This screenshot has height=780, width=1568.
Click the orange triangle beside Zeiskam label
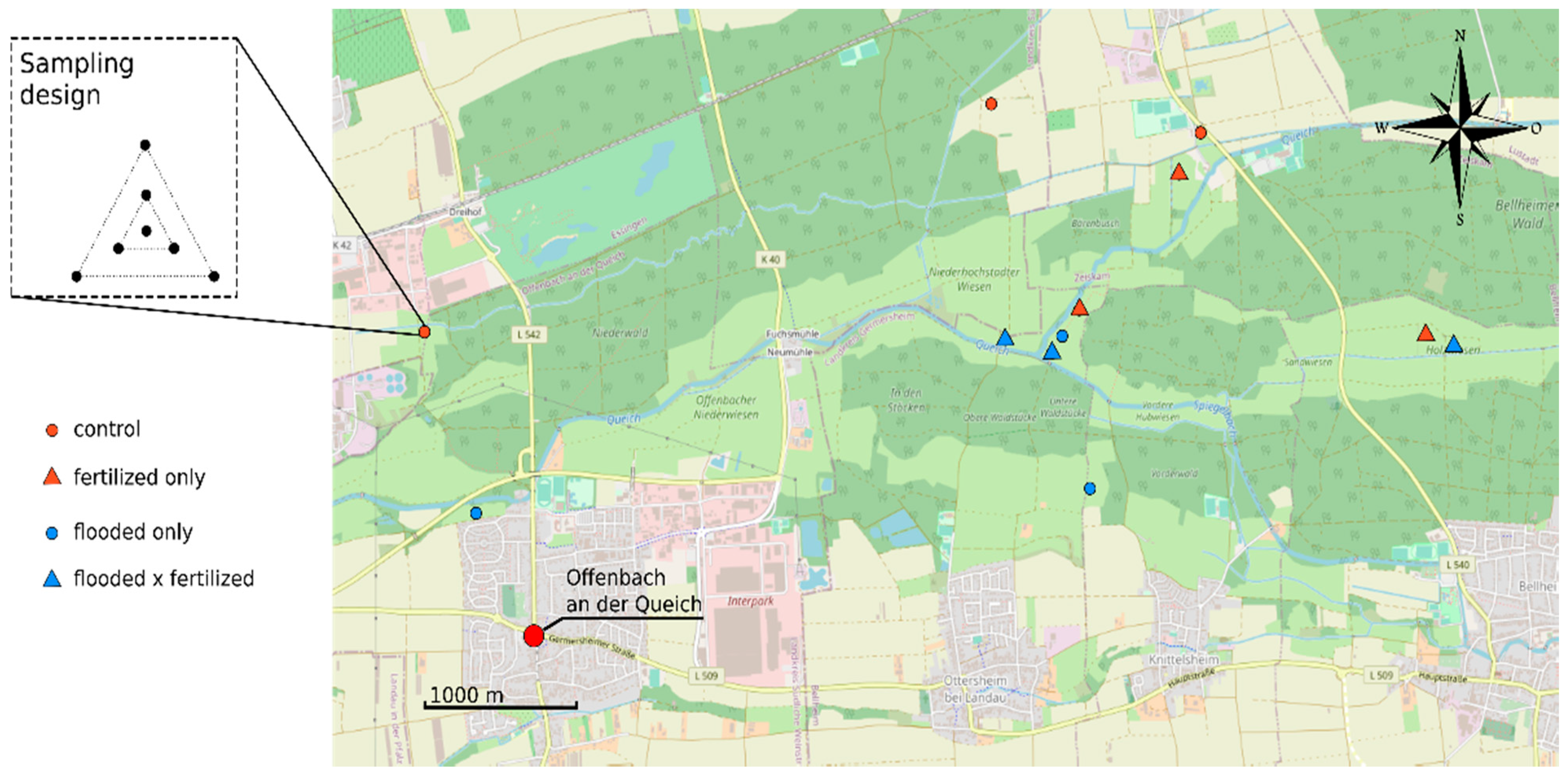coord(1079,309)
